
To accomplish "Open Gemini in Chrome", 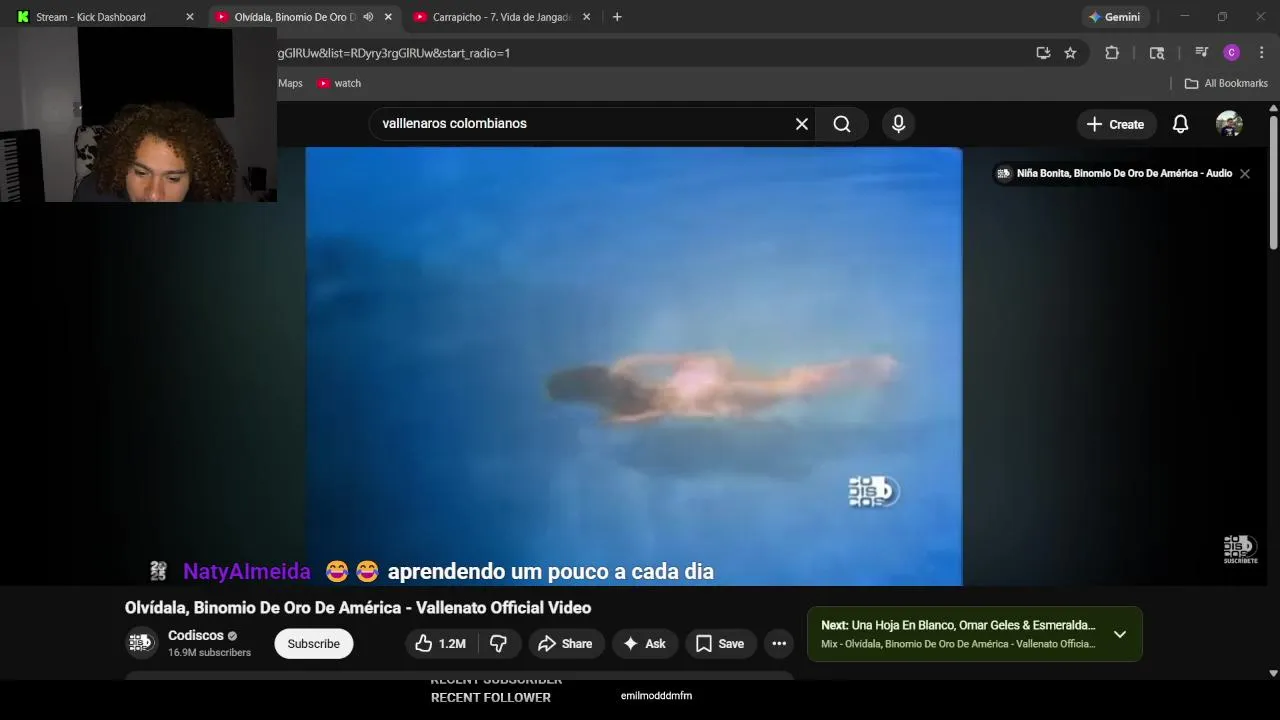I will 1115,17.
